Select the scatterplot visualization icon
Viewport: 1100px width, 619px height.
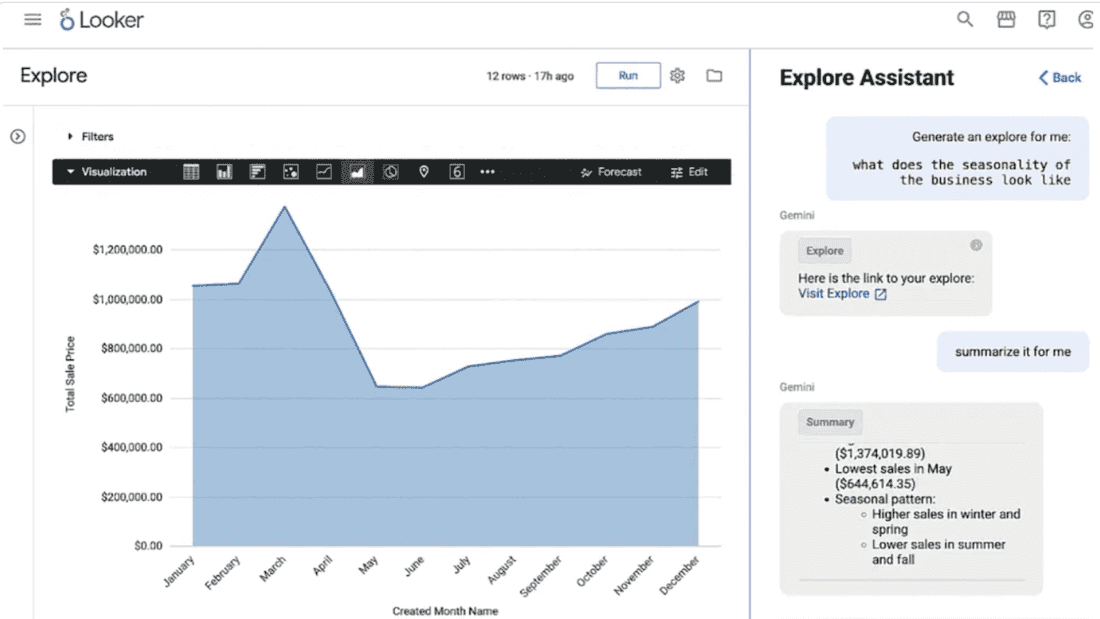click(x=291, y=172)
